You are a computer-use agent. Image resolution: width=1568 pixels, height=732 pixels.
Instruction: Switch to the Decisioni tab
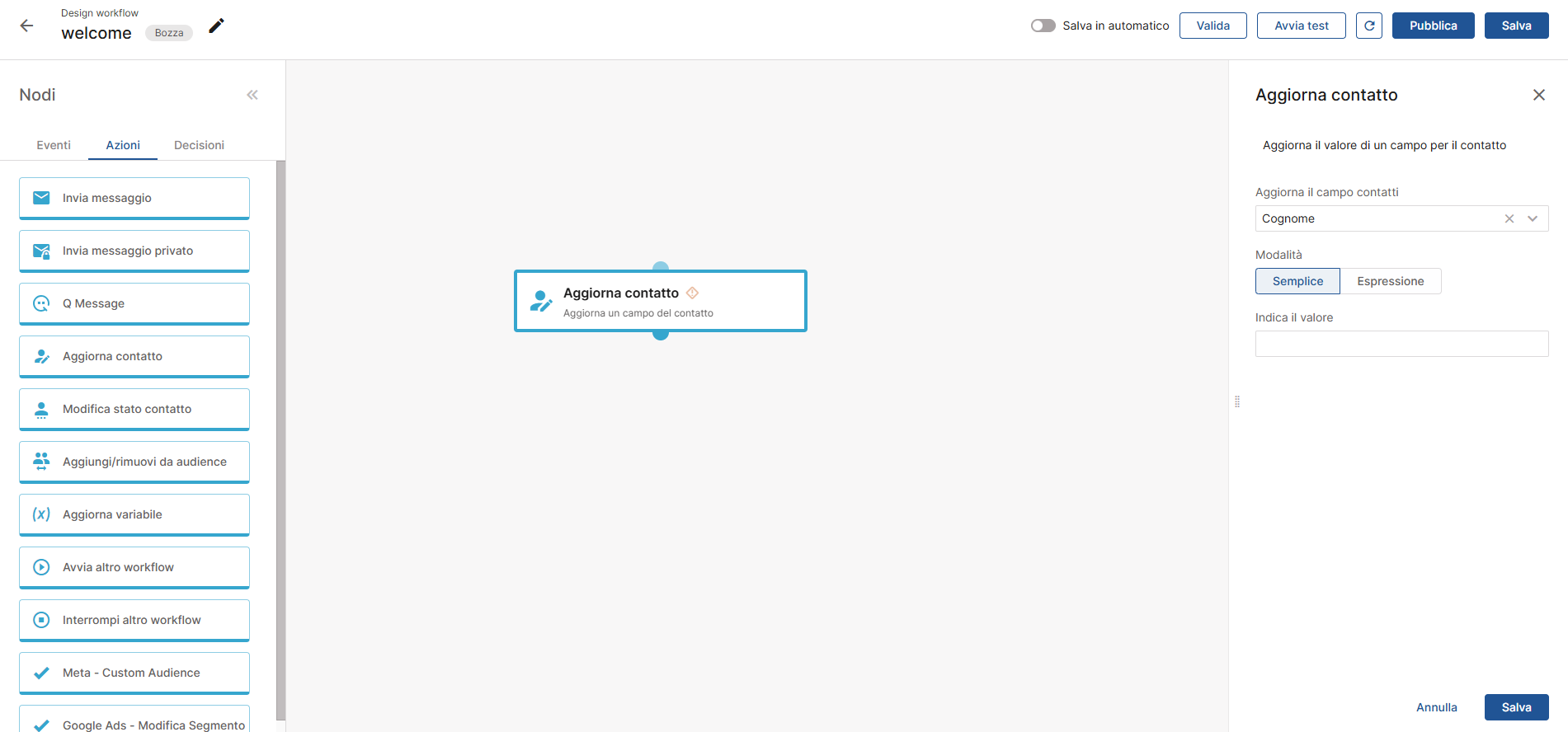199,145
